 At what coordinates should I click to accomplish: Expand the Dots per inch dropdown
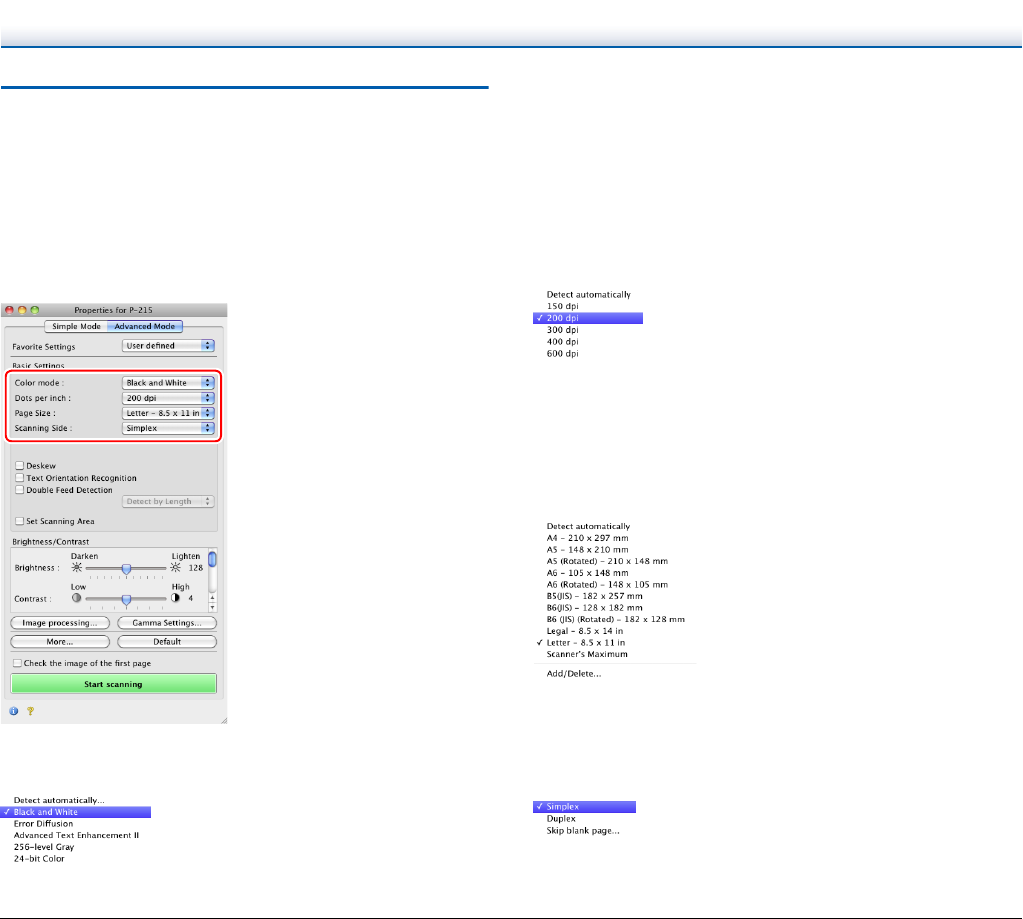click(x=168, y=397)
